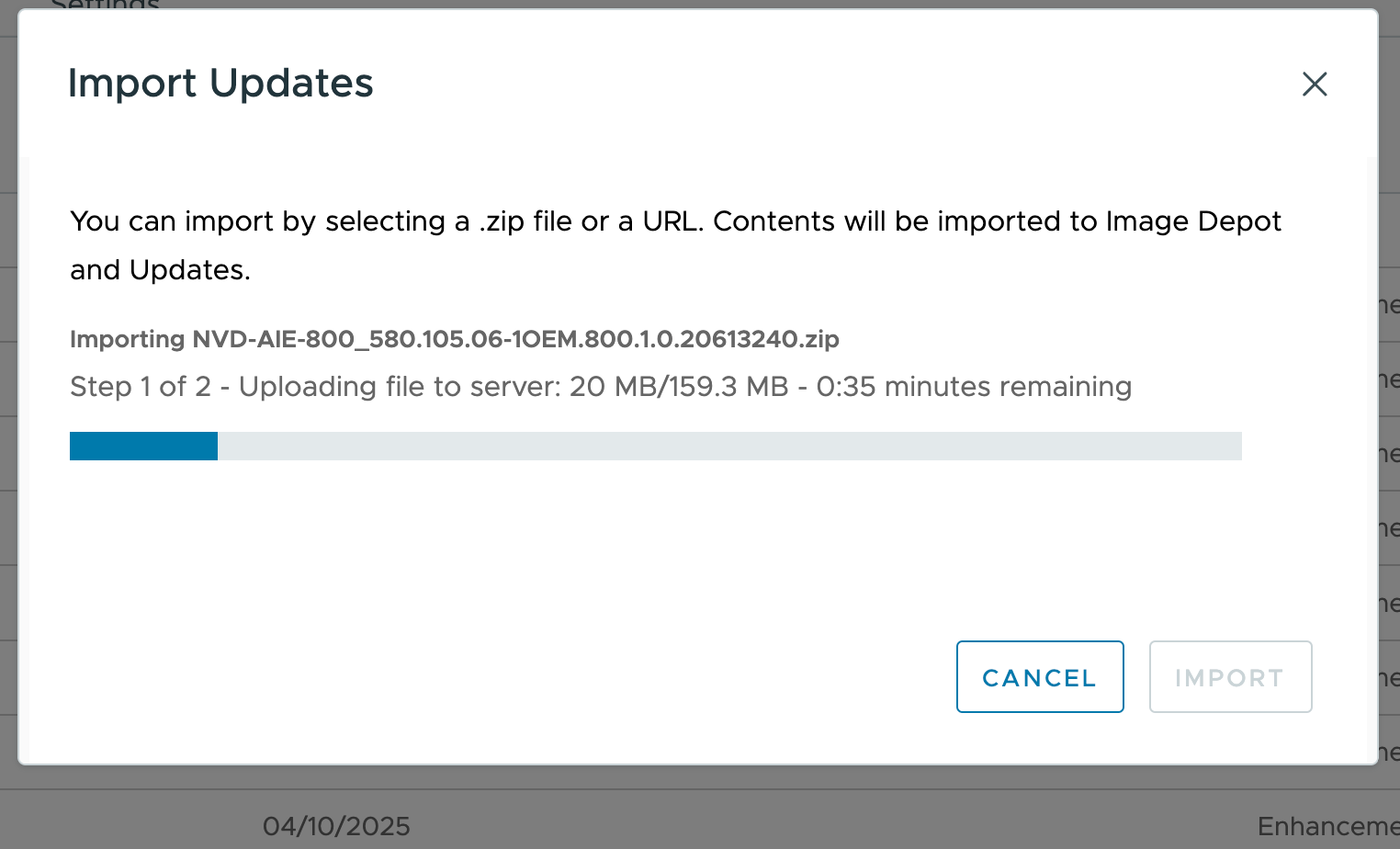Click the partially hidden Settings label
The height and width of the screenshot is (849, 1400).
tap(106, 6)
